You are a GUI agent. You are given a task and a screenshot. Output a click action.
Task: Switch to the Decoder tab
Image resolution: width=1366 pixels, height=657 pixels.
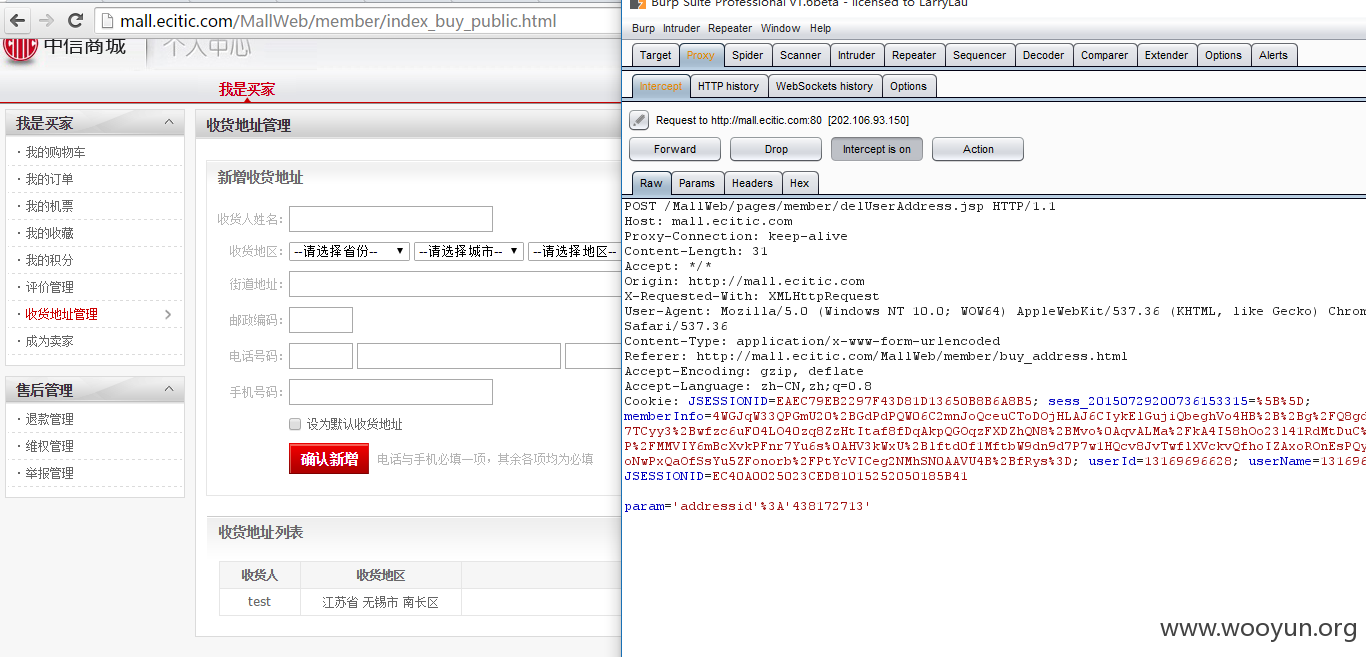coord(1043,55)
